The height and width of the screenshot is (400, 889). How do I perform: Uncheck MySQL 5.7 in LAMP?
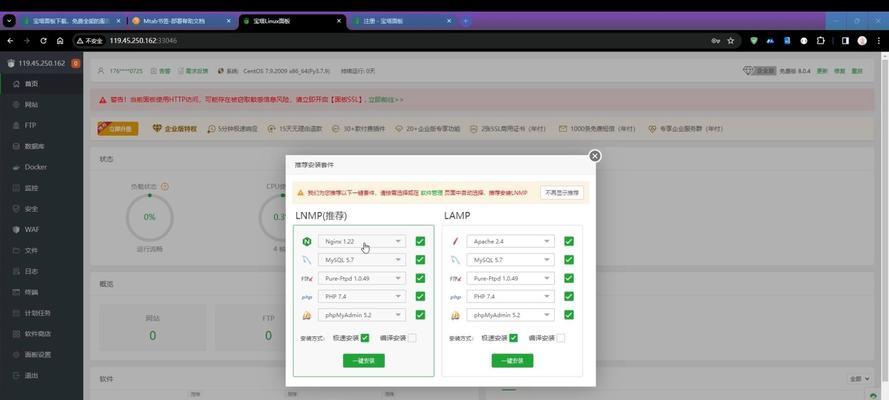[569, 260]
